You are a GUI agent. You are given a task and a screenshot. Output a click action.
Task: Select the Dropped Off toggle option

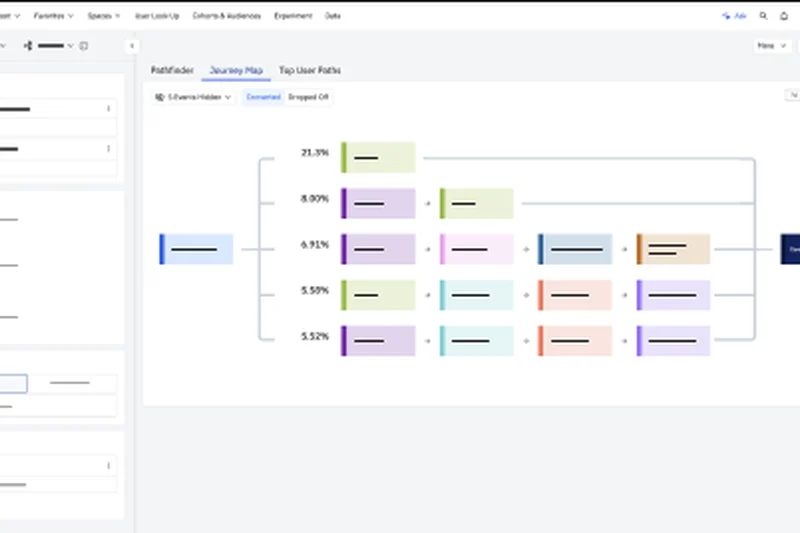pyautogui.click(x=308, y=97)
